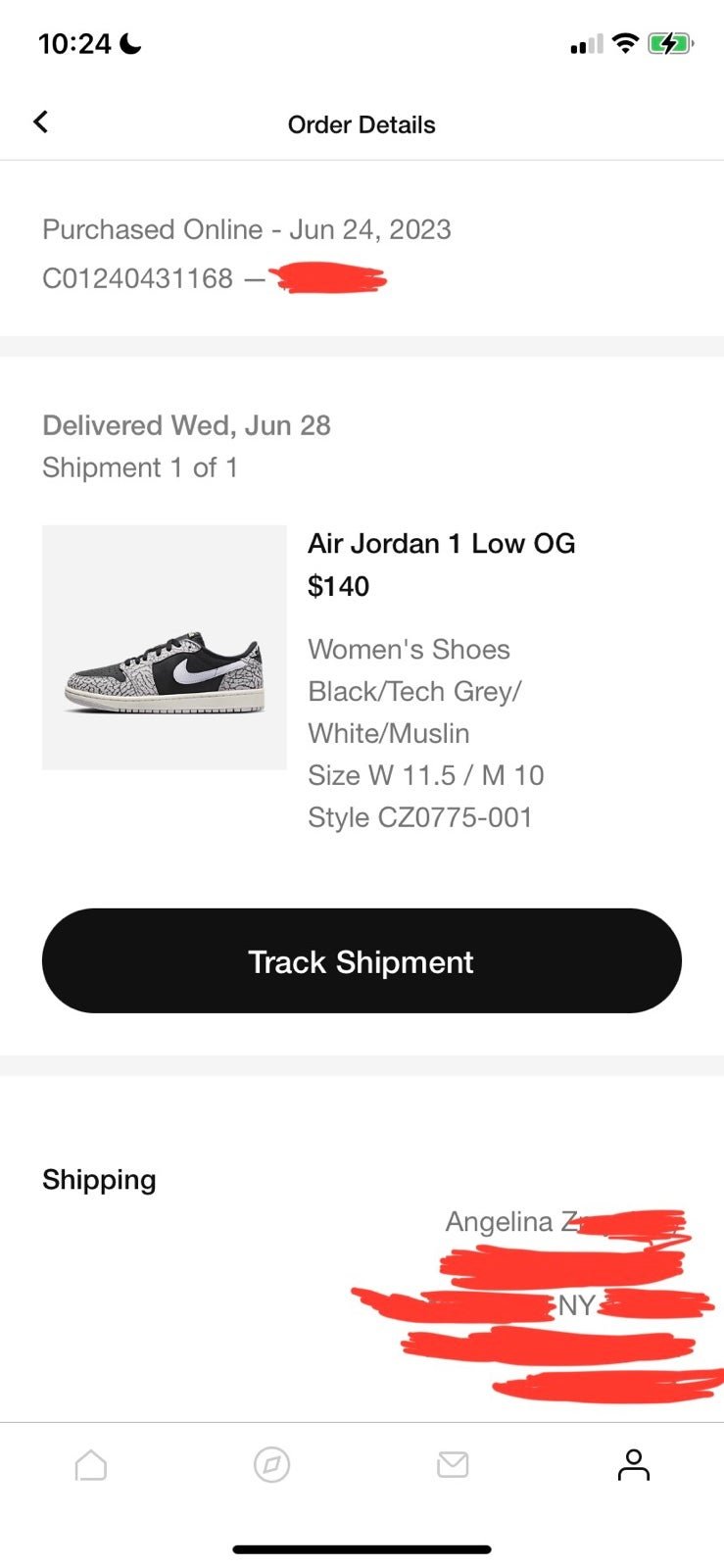Viewport: 724px width, 1568px height.
Task: Open the Home tab icon
Action: [91, 1465]
